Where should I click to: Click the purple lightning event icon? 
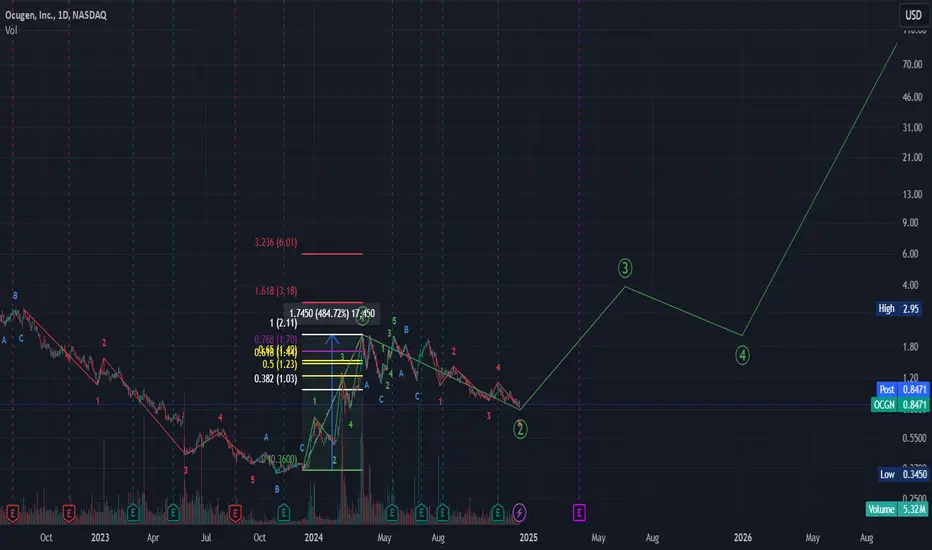(x=519, y=512)
